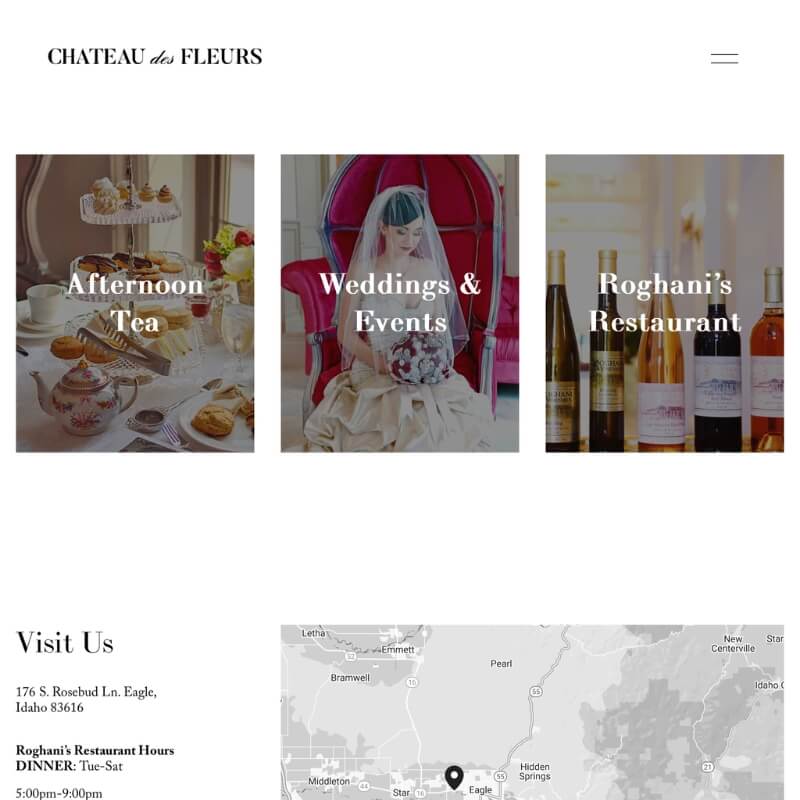Viewport: 800px width, 800px height.
Task: Click the Roghani's Restaurant heading text
Action: coord(665,303)
